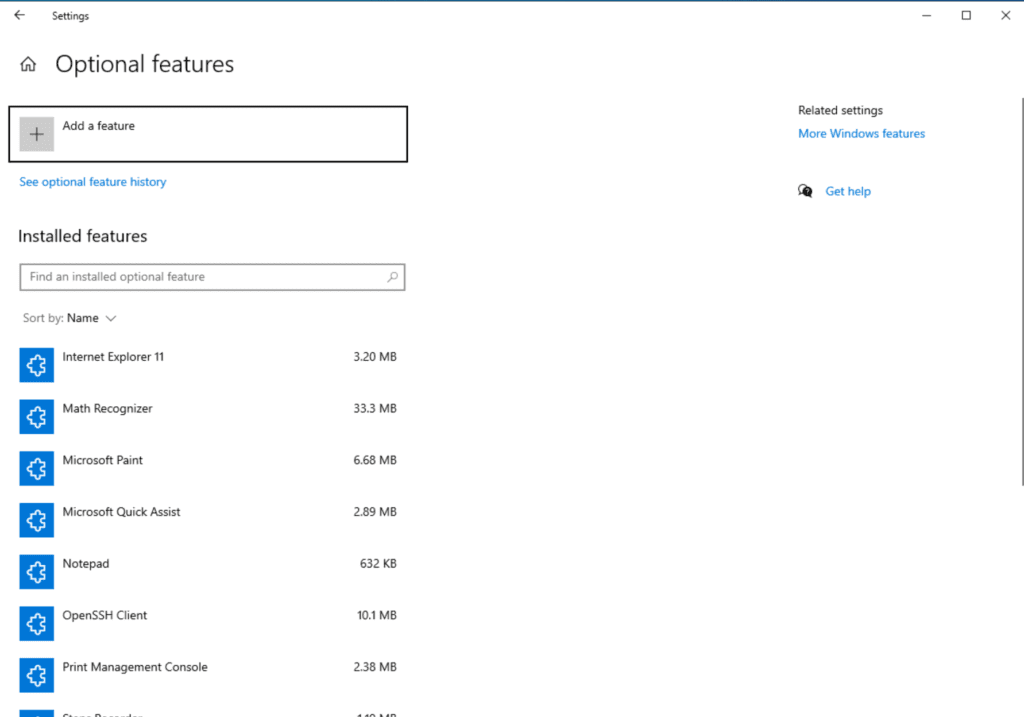The height and width of the screenshot is (717, 1024).
Task: Select the OpenSSH Client name
Action: point(104,615)
